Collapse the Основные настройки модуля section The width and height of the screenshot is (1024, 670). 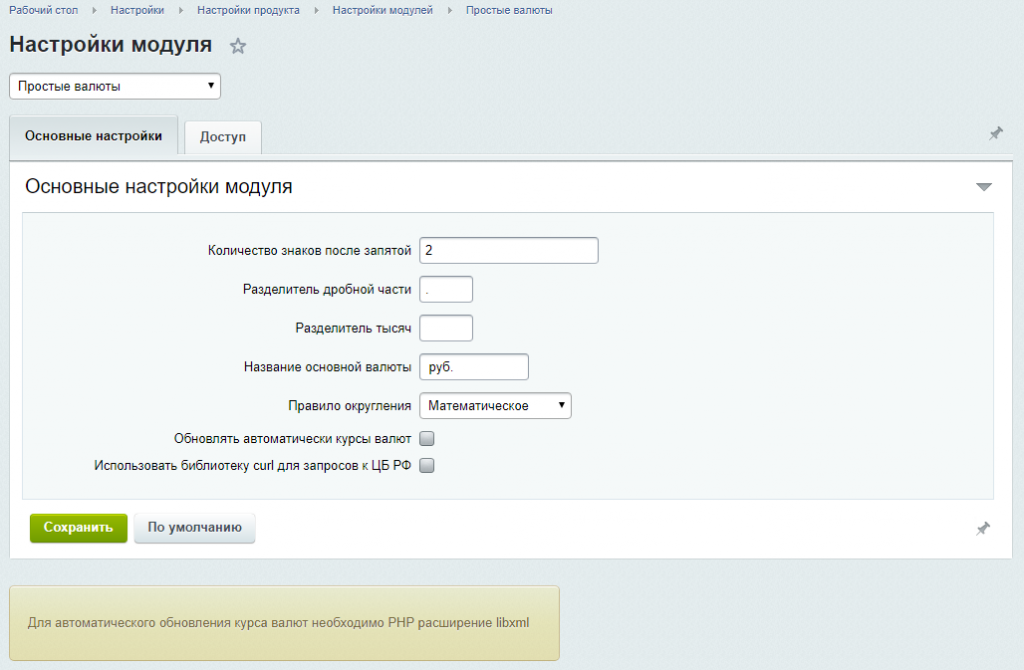tap(984, 187)
